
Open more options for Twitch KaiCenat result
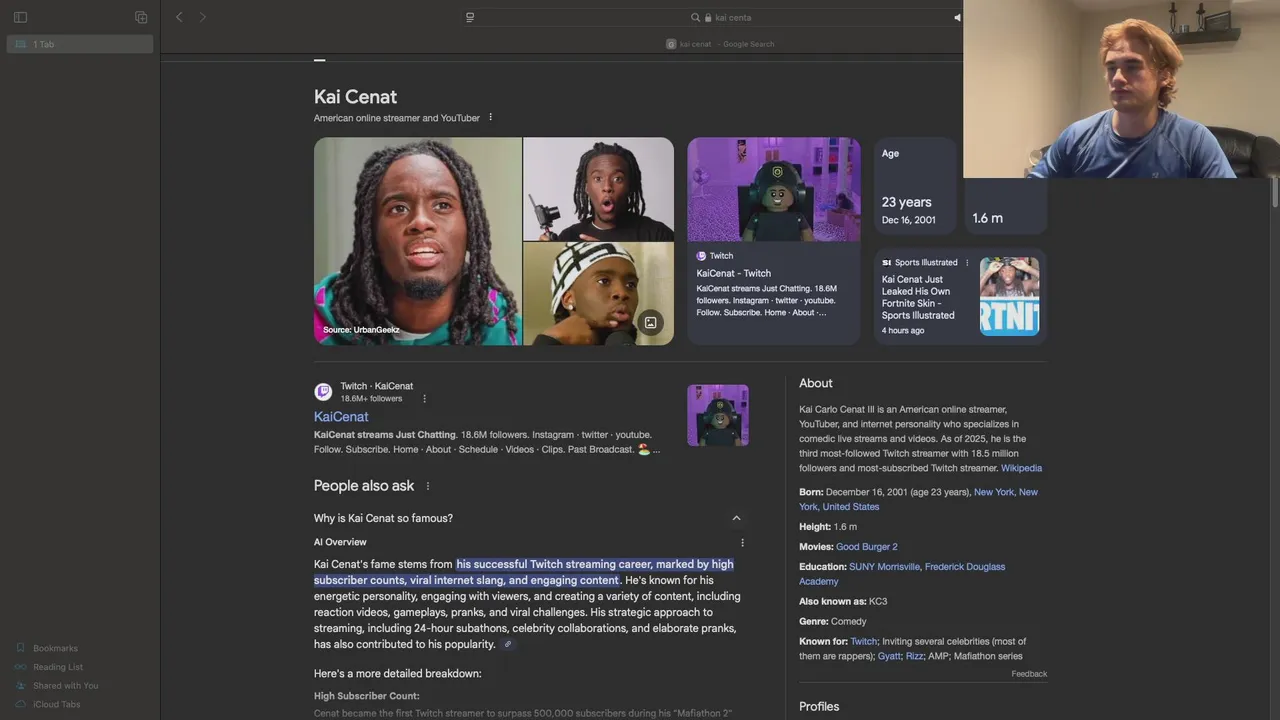pos(424,399)
